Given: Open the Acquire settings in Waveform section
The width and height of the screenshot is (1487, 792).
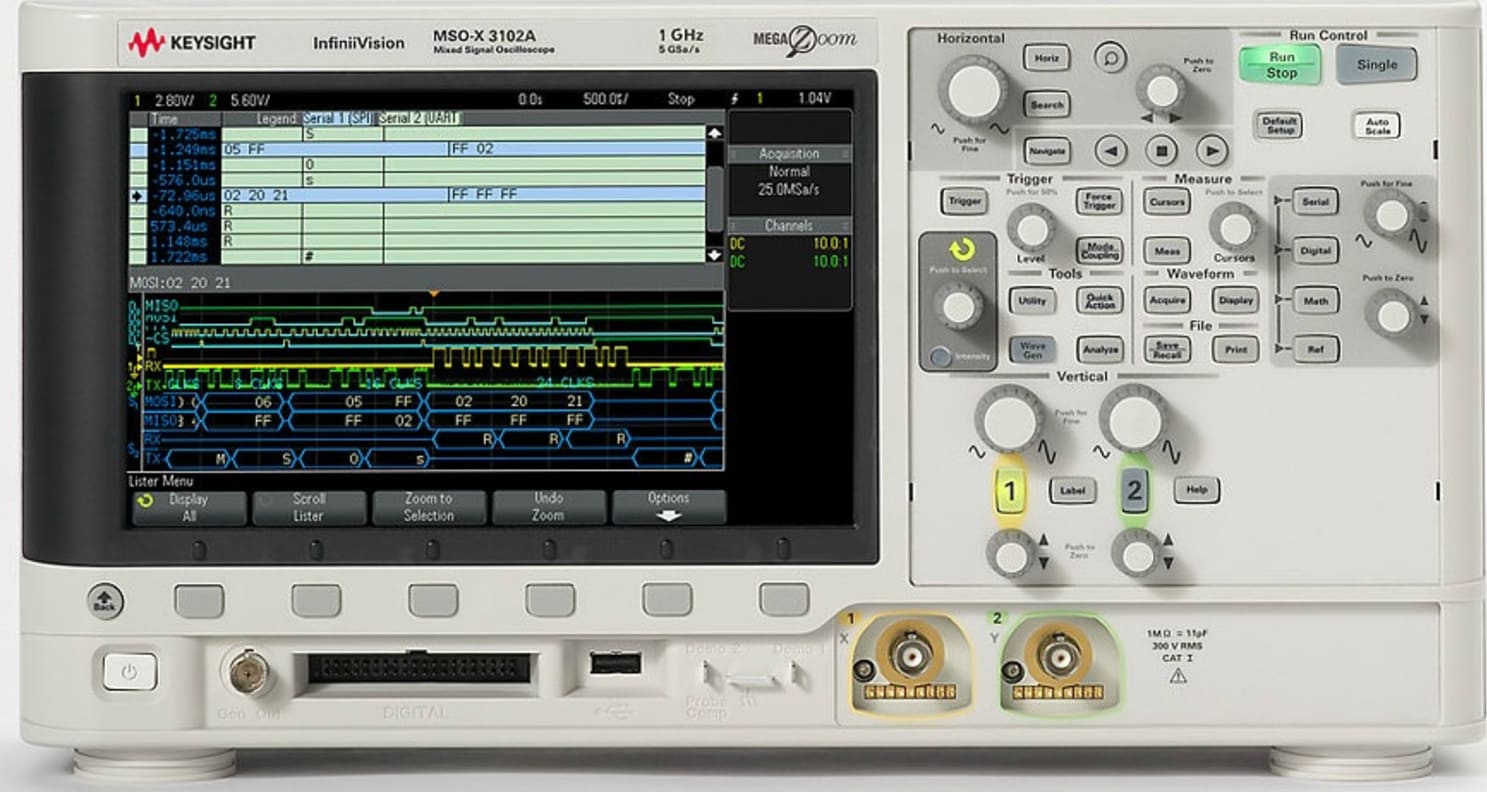Looking at the screenshot, I should pos(1166,299).
